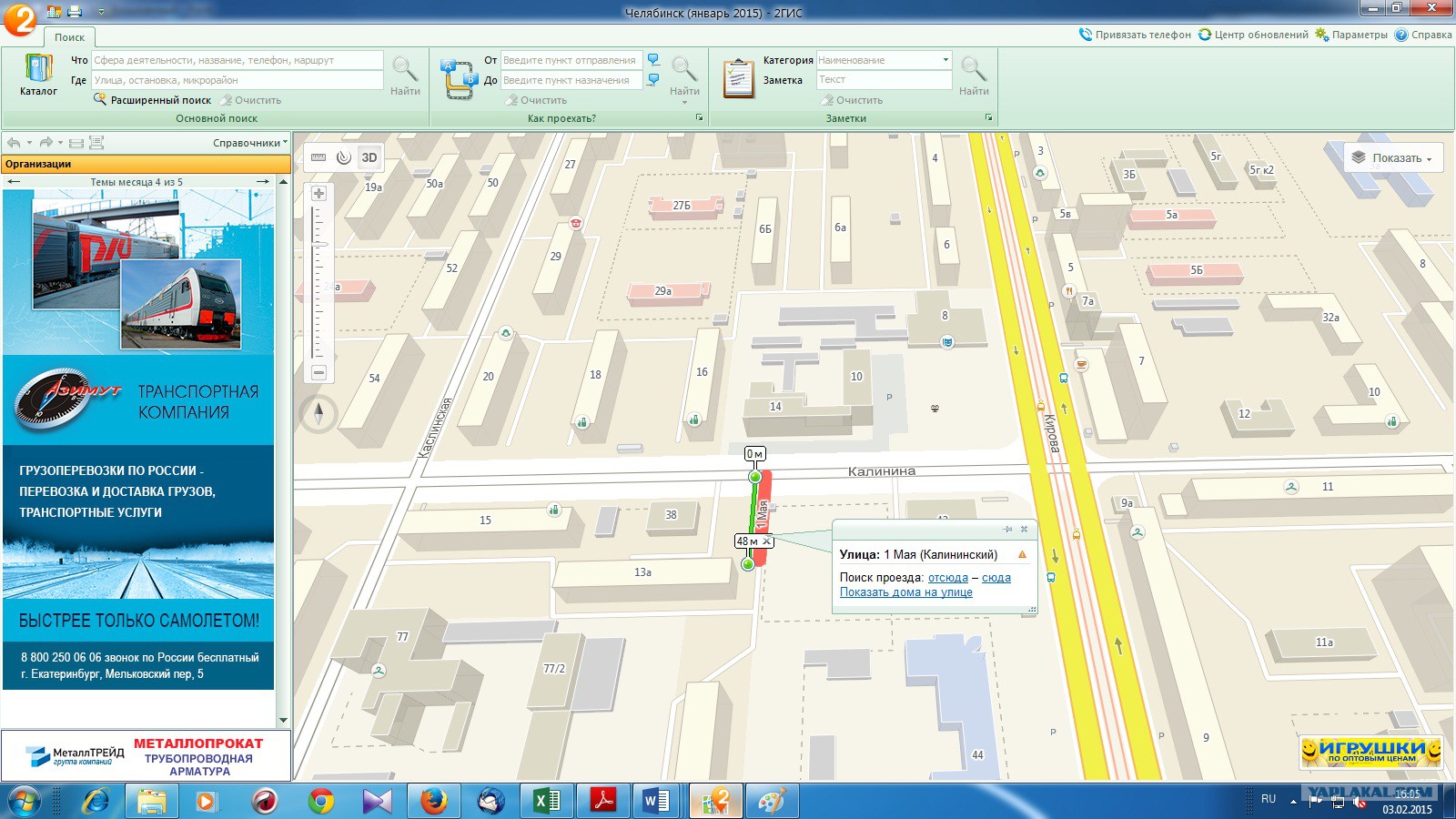Zoom out with the map minus button
Image resolution: width=1456 pixels, height=819 pixels.
tap(318, 373)
